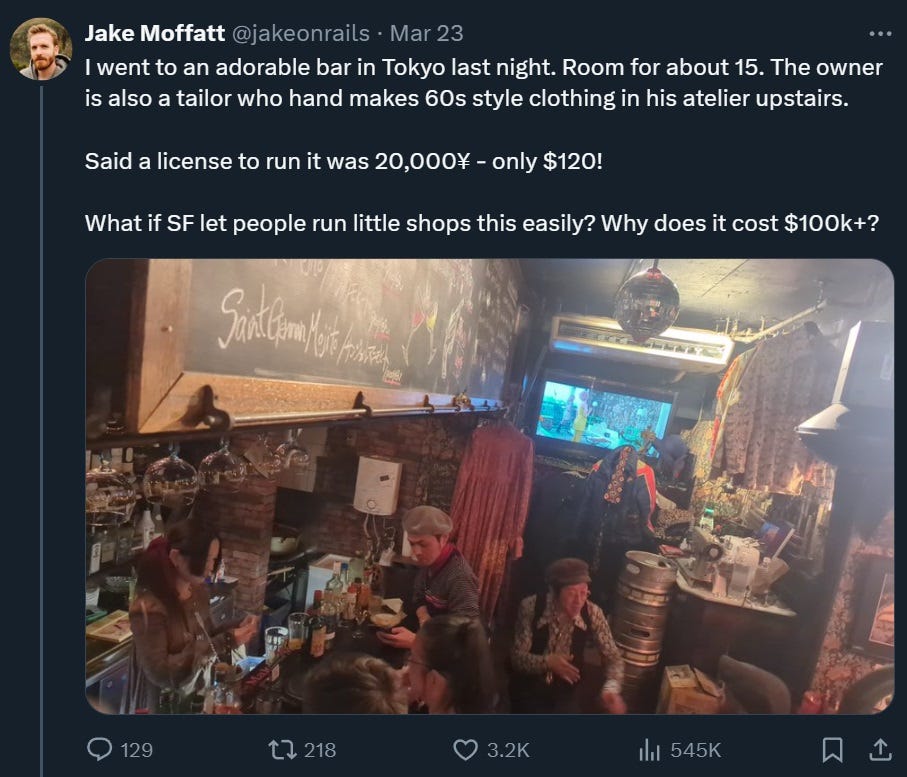The height and width of the screenshot is (777, 907).
Task: Share the tweet via upload arrow icon
Action: (x=880, y=750)
